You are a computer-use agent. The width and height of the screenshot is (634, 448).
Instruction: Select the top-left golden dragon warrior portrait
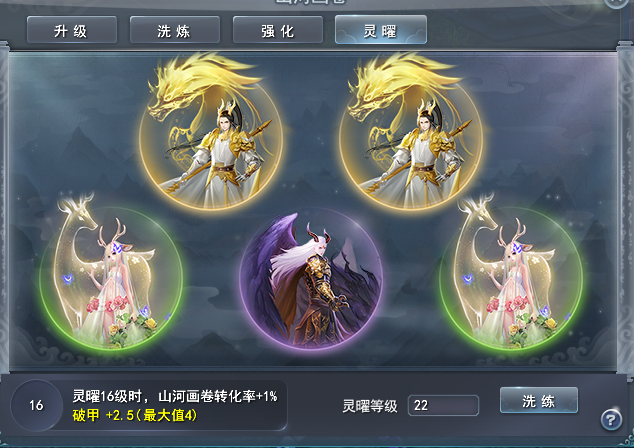coord(211,139)
